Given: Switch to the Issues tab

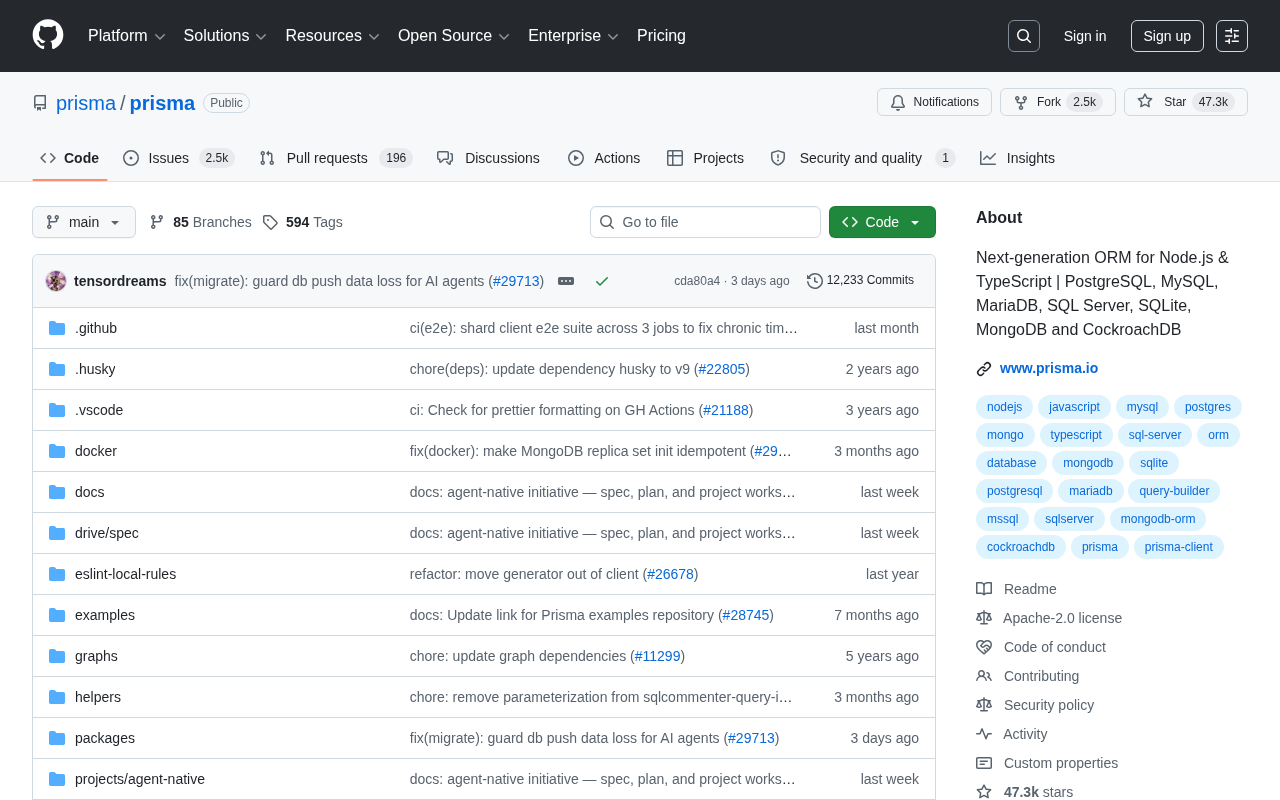Looking at the screenshot, I should [179, 158].
